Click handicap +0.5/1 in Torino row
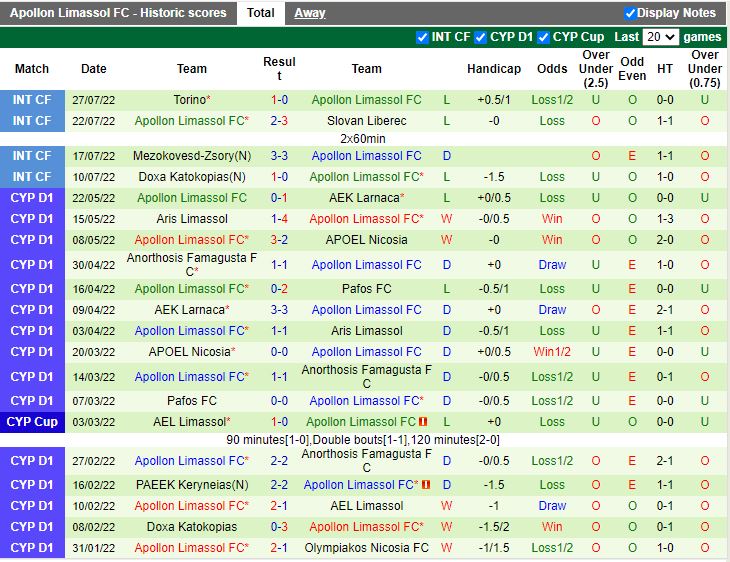The width and height of the screenshot is (730, 562). click(494, 100)
